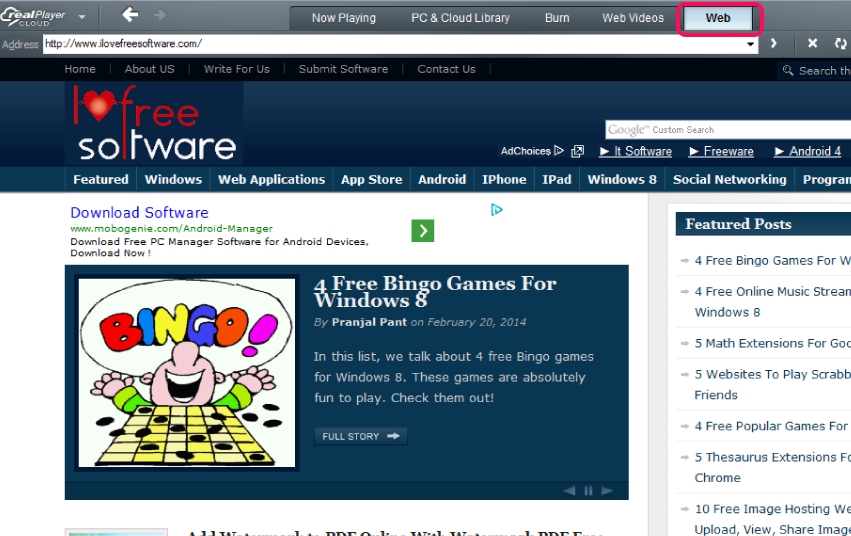Click into the Address URL field

[x=390, y=44]
